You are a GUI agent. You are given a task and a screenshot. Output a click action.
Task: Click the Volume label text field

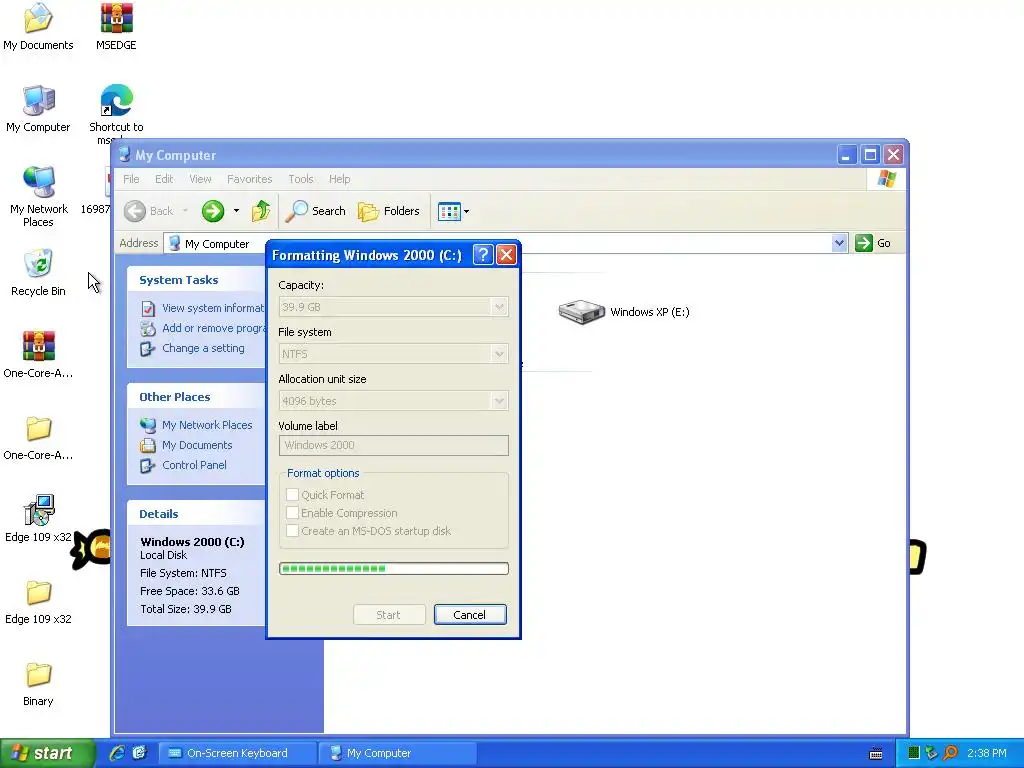coord(394,445)
